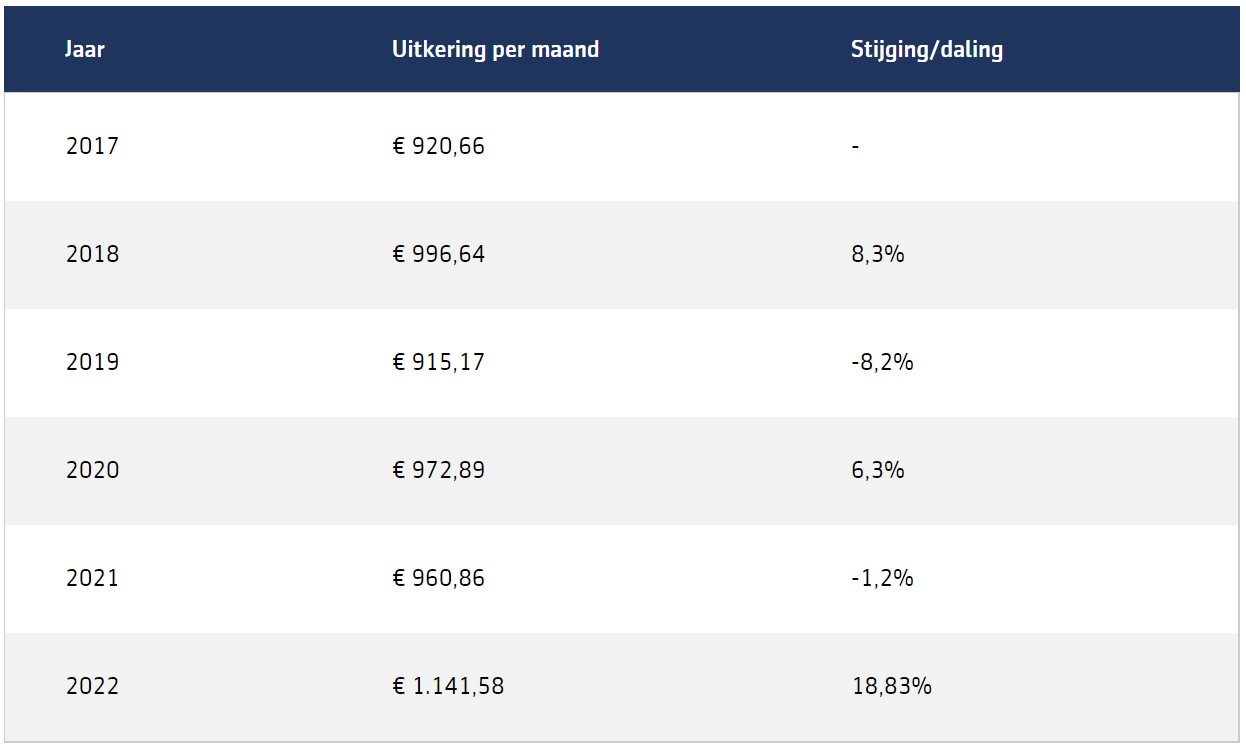Select the 2020 year cell
This screenshot has width=1246, height=746.
pyautogui.click(x=92, y=470)
